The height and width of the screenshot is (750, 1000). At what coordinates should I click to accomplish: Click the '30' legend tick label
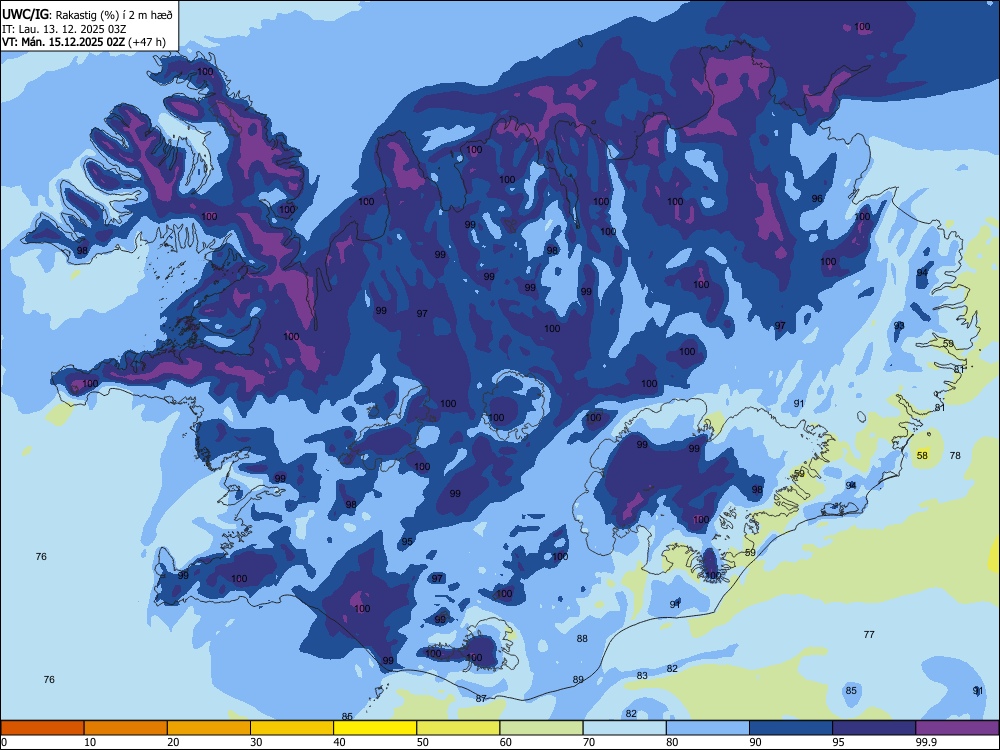pyautogui.click(x=256, y=742)
